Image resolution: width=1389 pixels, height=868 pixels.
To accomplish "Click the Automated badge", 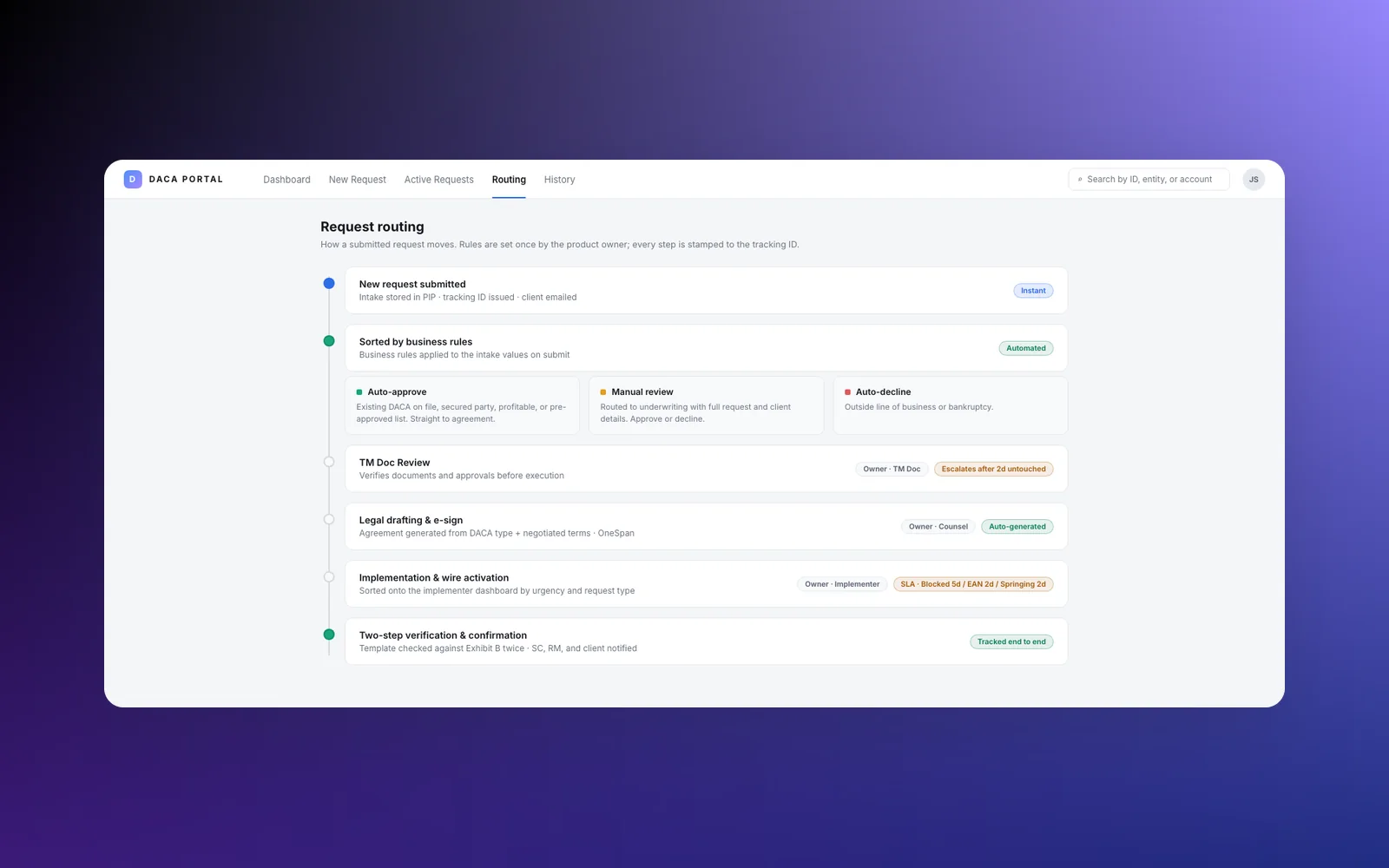I will [x=1026, y=348].
